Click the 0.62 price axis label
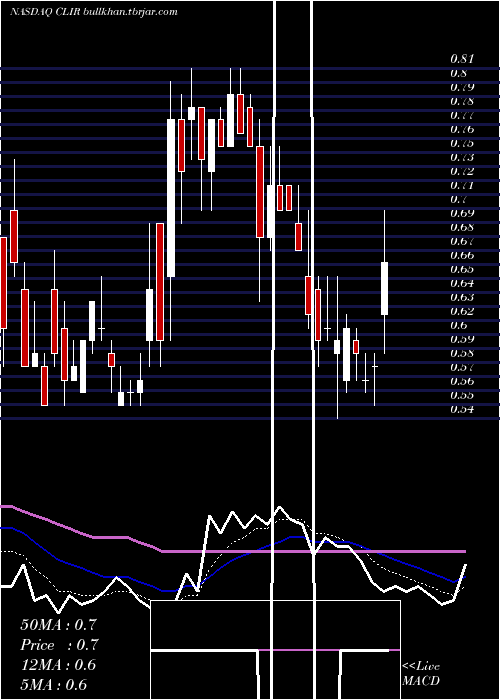Screen dimensions: 500x700 pyautogui.click(x=462, y=311)
